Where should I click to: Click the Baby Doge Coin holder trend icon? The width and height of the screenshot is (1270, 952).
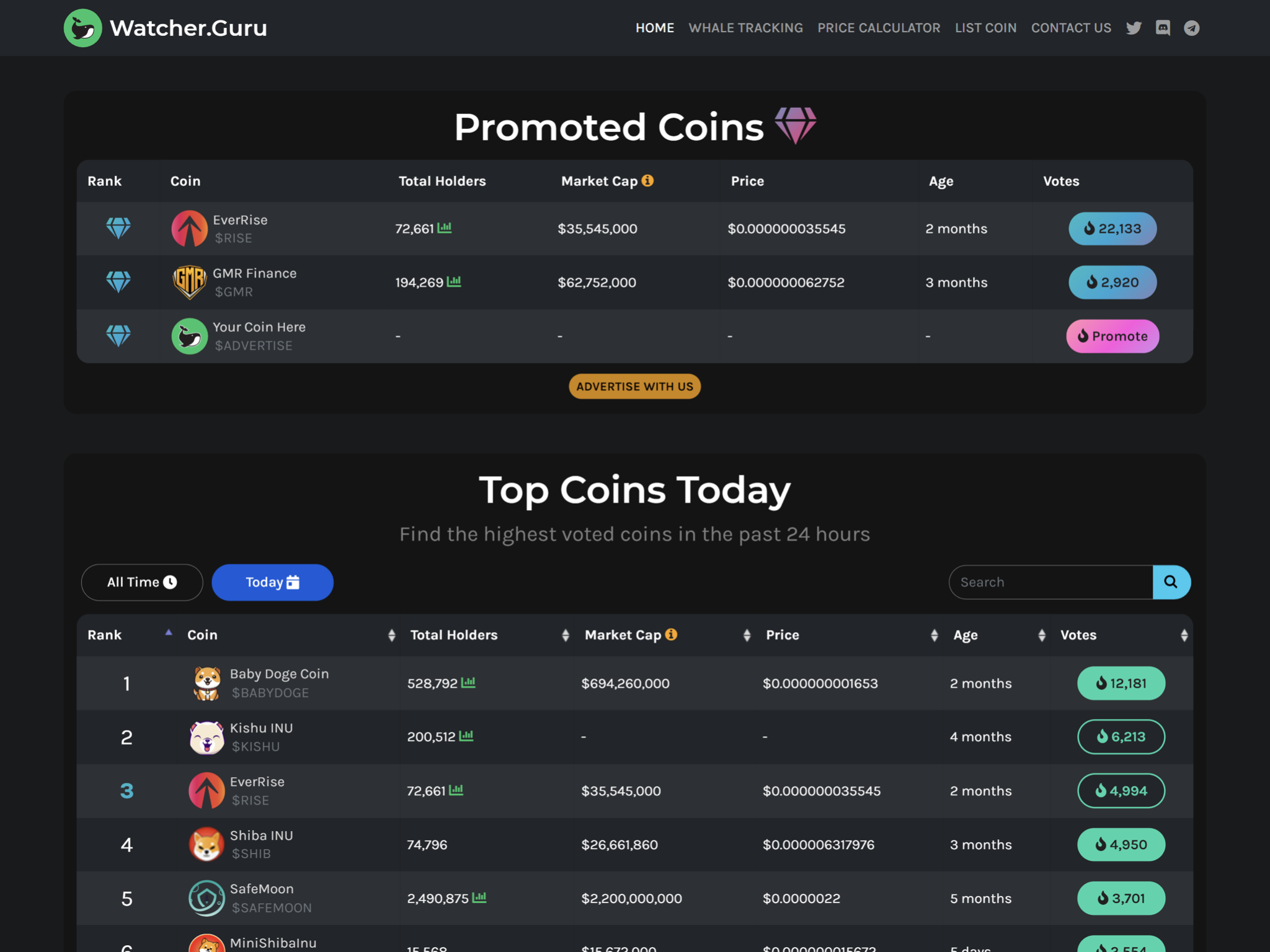pyautogui.click(x=469, y=683)
